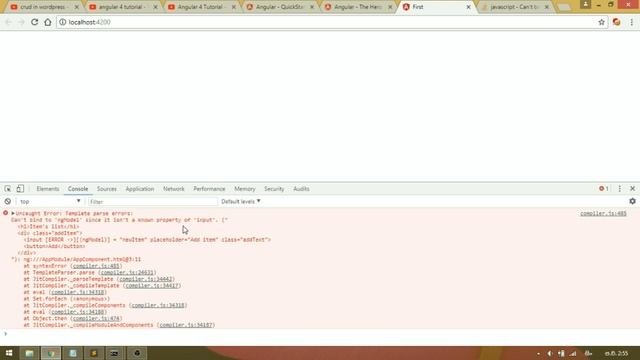Click the red error count badge
The width and height of the screenshot is (640, 360).
click(x=604, y=189)
